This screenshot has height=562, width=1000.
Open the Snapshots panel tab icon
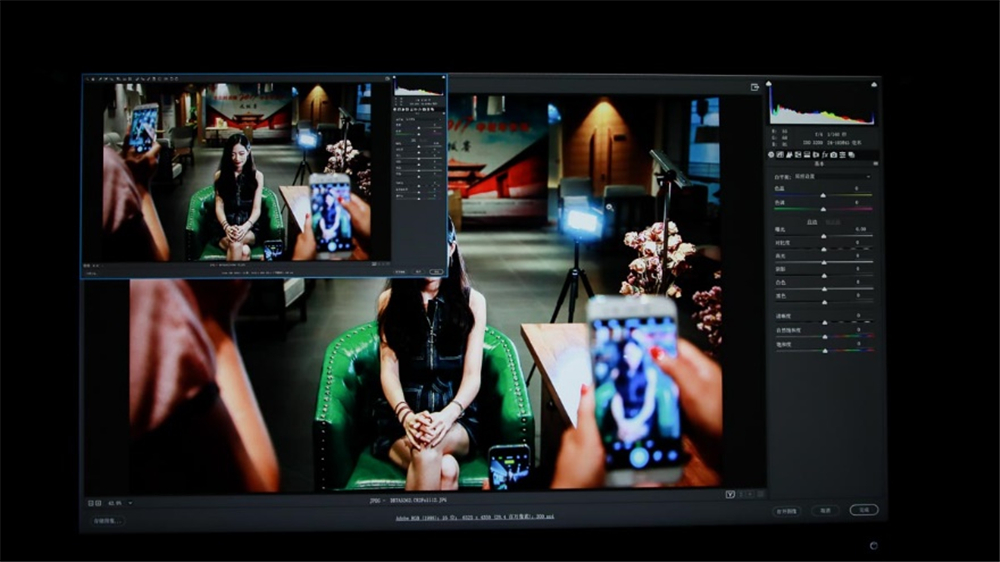point(851,155)
